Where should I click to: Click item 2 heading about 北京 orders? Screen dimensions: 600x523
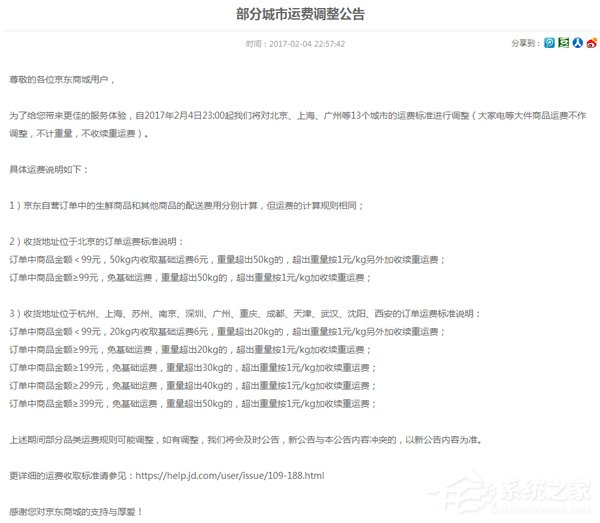pos(96,241)
